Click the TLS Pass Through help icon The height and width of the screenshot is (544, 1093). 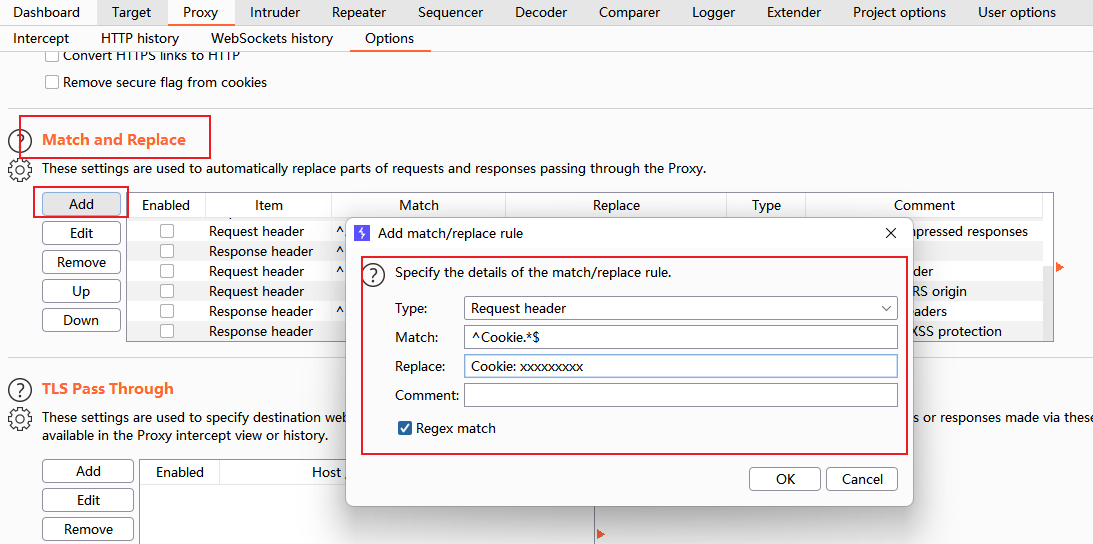20,390
